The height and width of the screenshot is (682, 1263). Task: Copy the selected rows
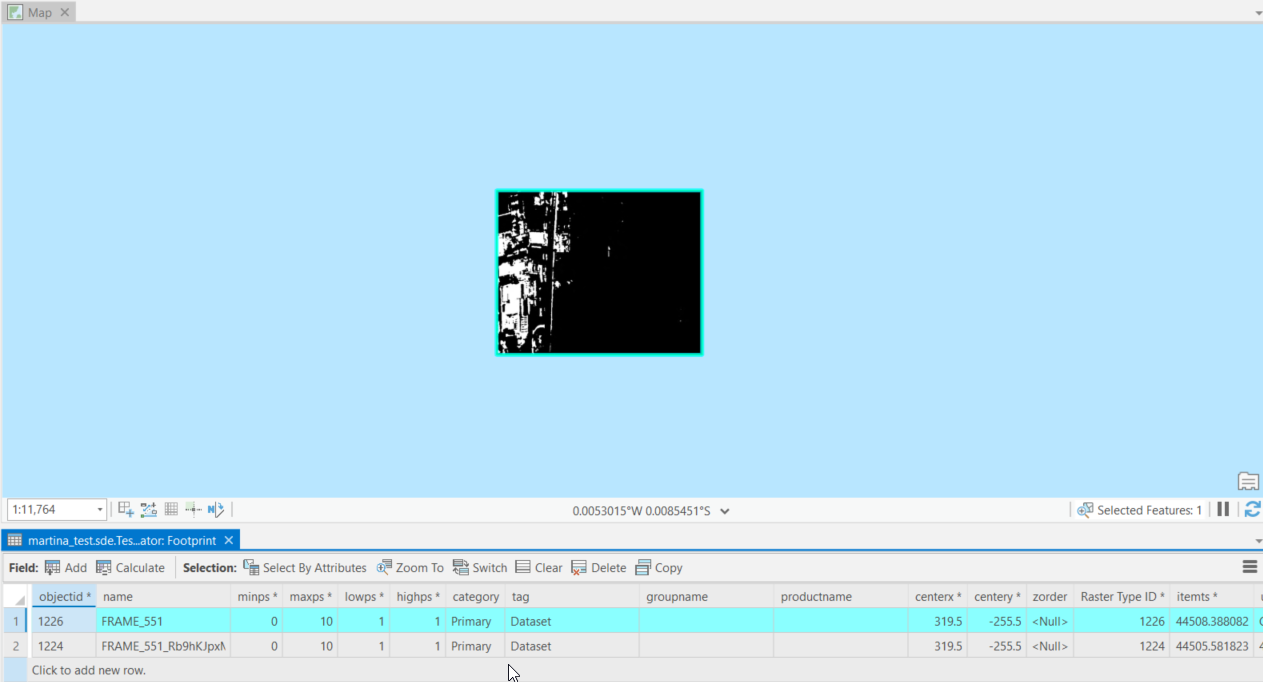click(659, 567)
